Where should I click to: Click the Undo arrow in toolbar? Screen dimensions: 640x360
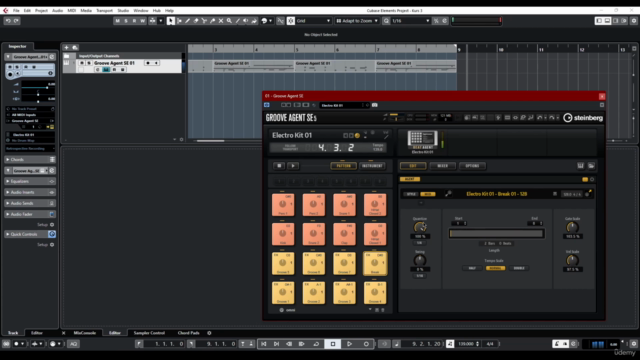point(8,21)
